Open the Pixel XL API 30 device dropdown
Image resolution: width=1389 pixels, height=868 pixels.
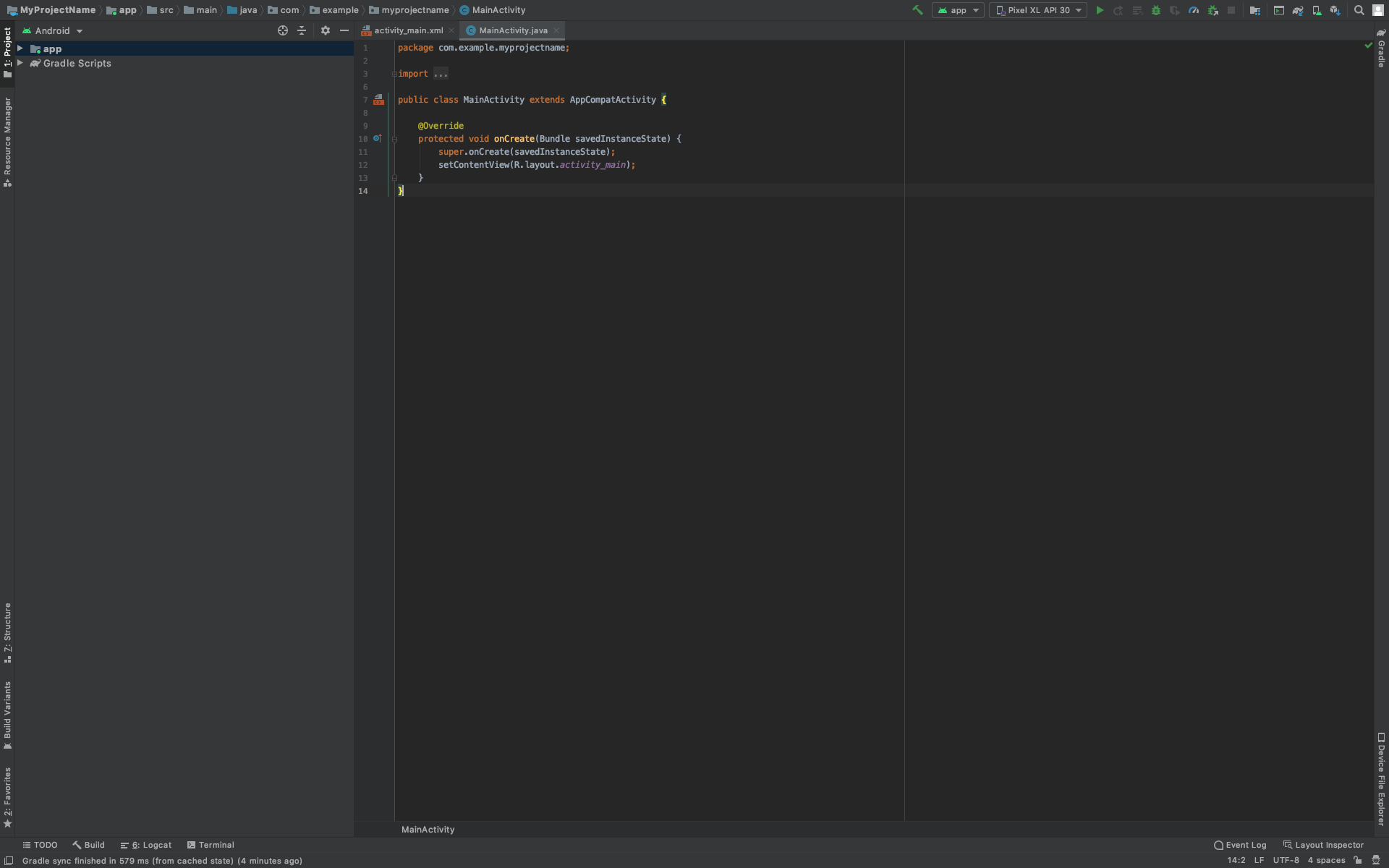pyautogui.click(x=1038, y=10)
